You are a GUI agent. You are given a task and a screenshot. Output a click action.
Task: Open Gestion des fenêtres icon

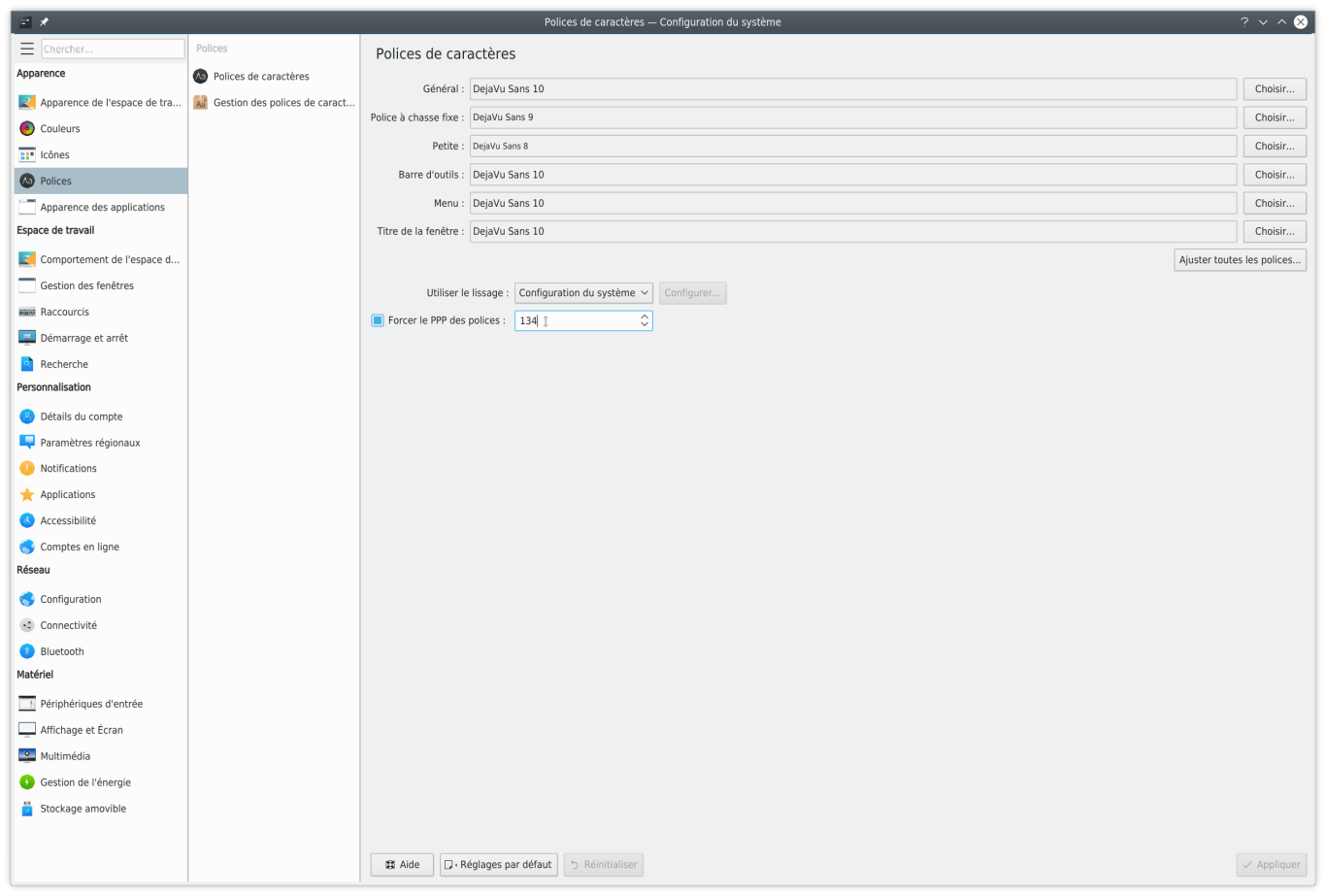coord(27,285)
